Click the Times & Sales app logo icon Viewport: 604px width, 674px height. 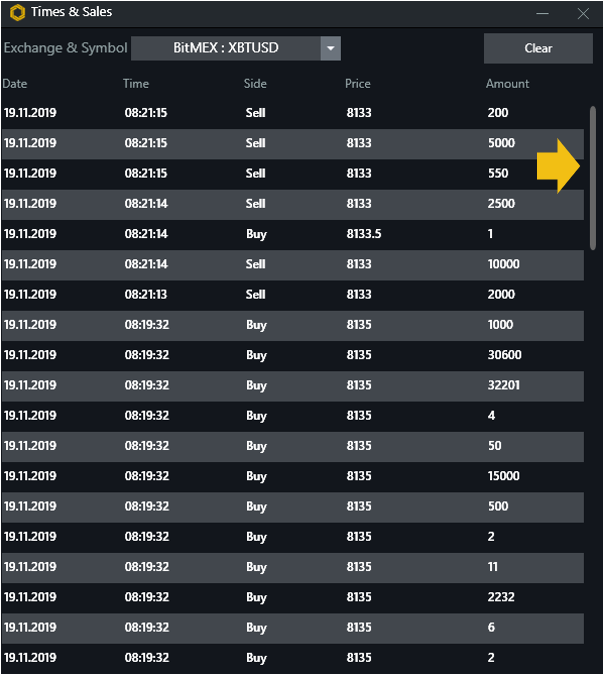tap(18, 12)
